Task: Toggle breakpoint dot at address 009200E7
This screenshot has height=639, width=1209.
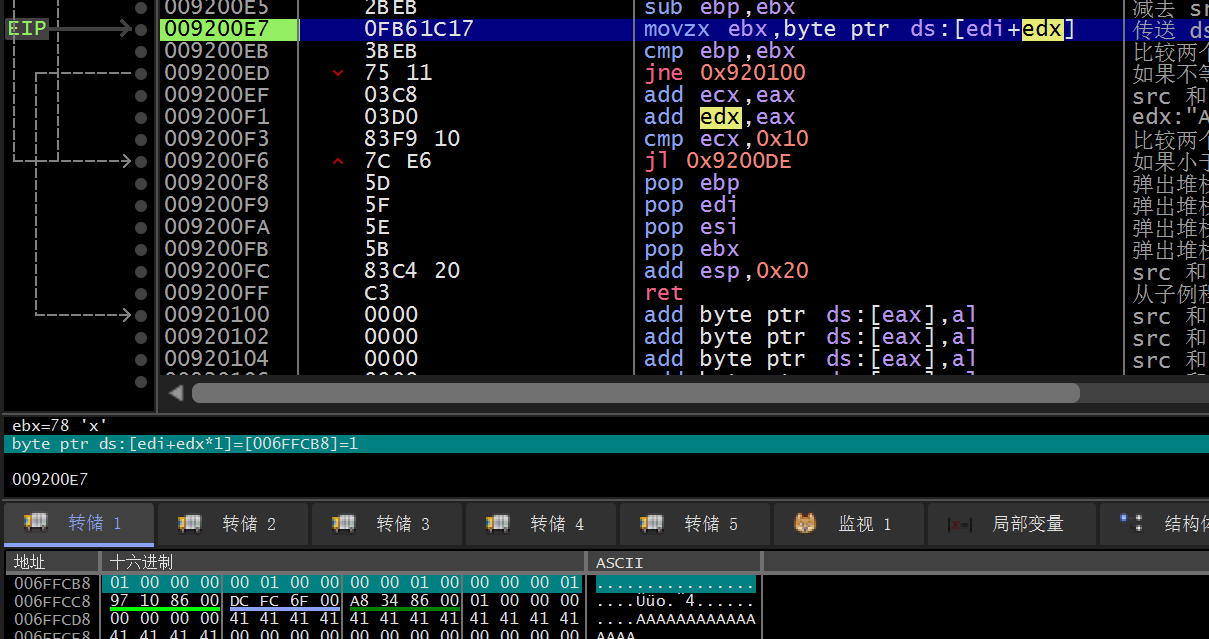Action: click(x=141, y=29)
